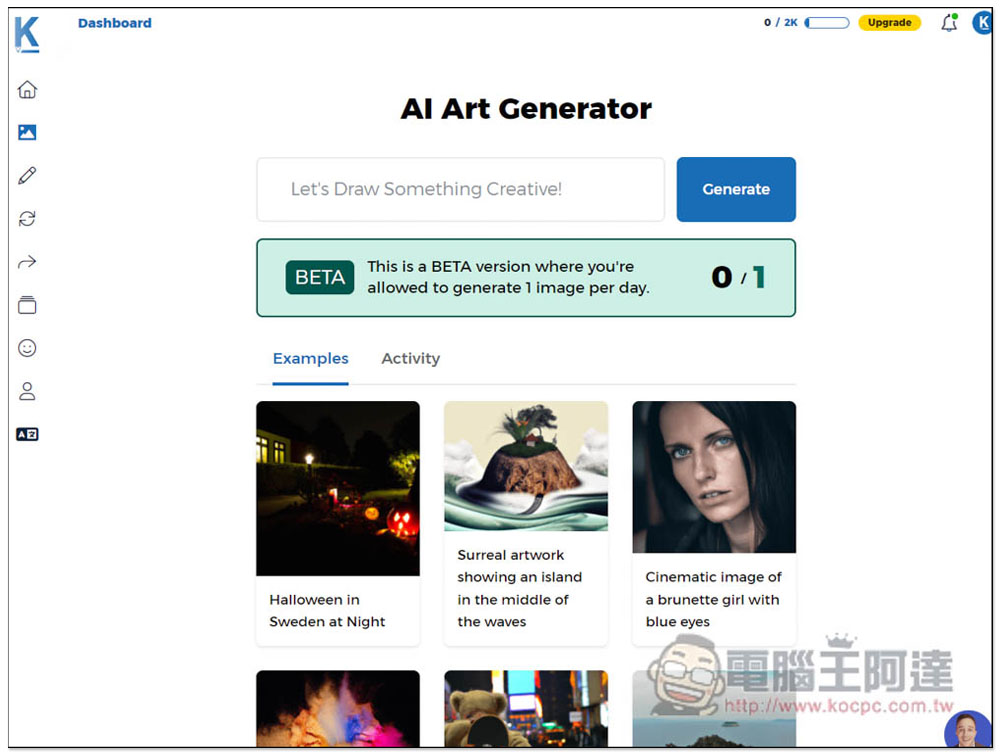Open the account avatar in the header
Screen dimensions: 1000x756
[982, 23]
